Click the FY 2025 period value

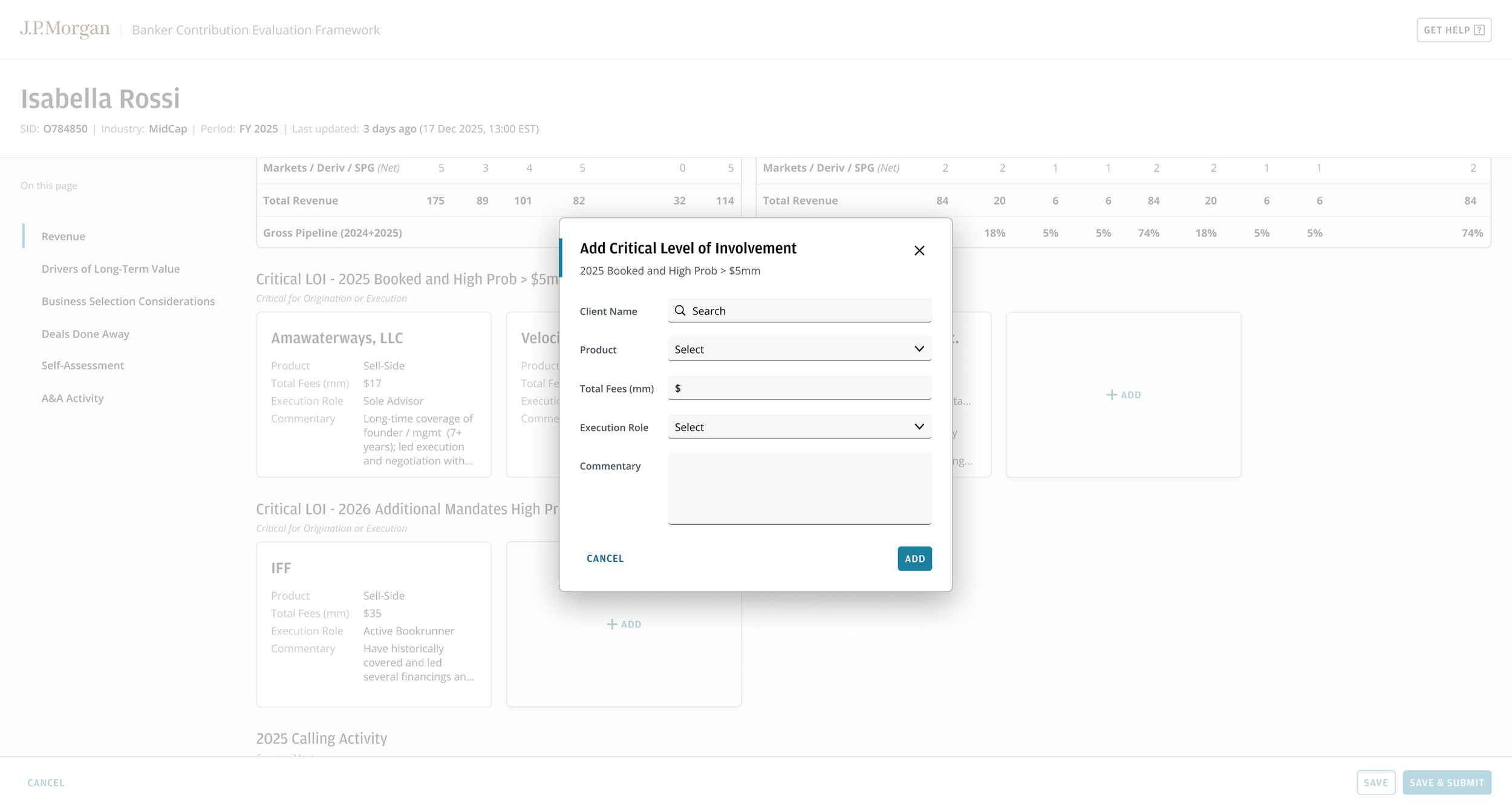(x=259, y=129)
